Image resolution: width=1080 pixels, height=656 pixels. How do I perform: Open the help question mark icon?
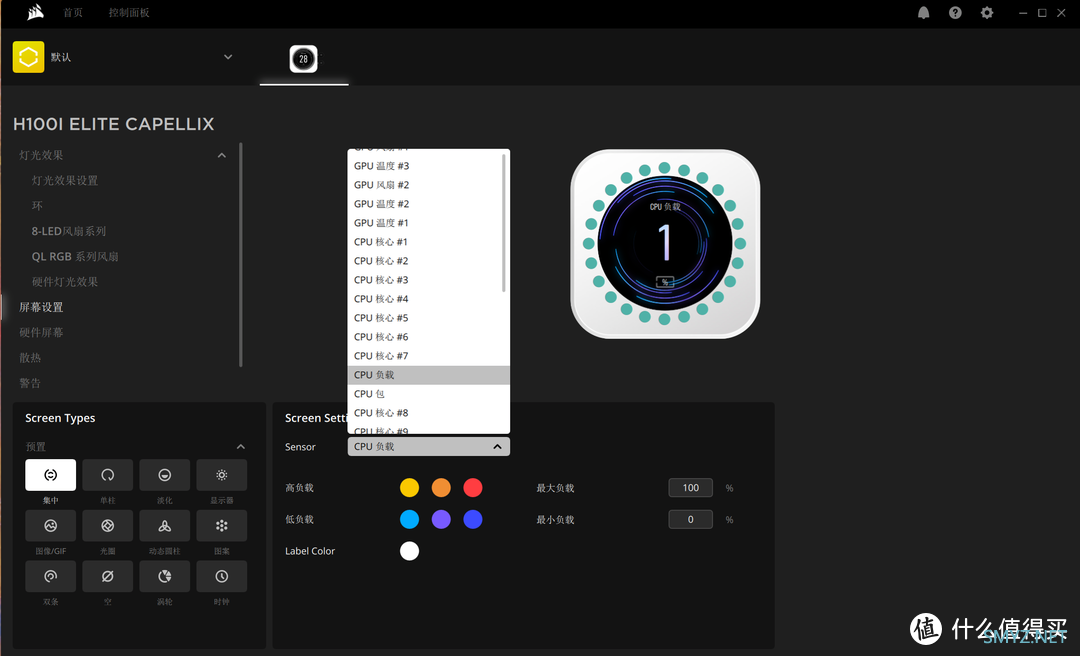pos(955,12)
